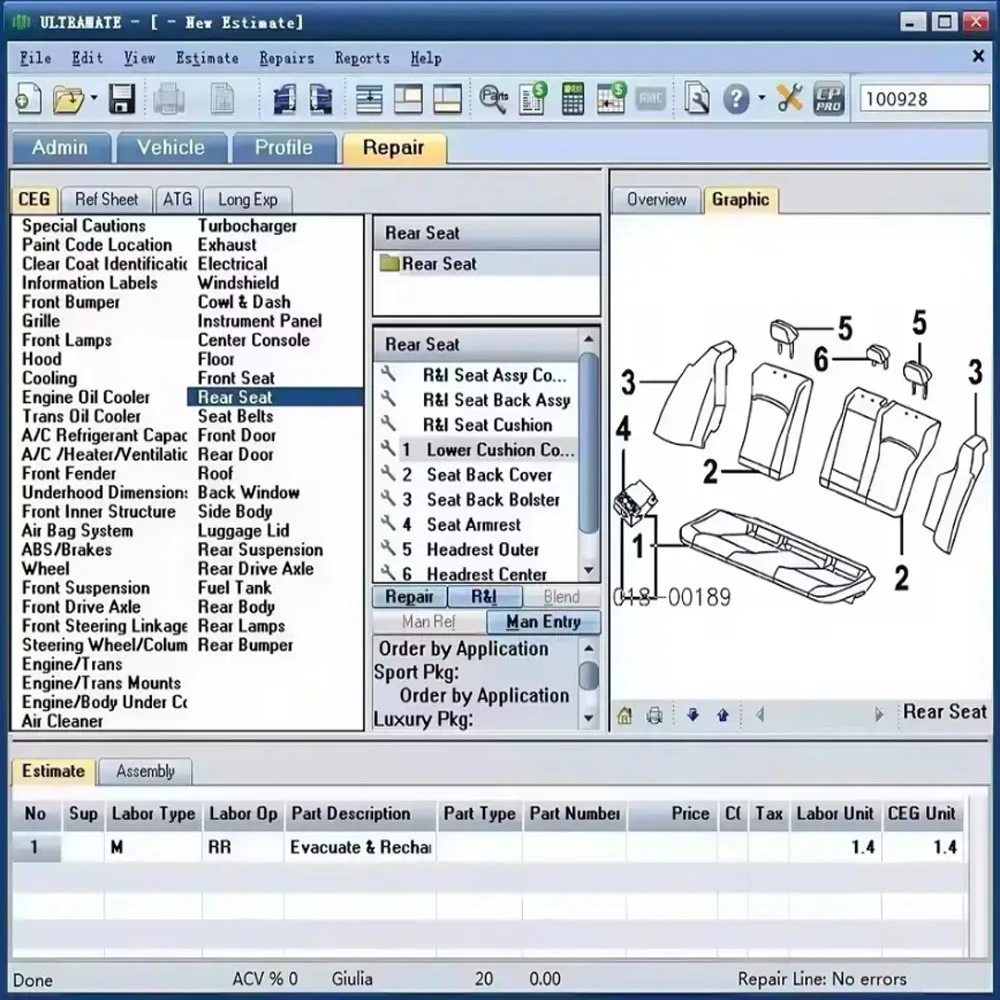Image resolution: width=1000 pixels, height=1000 pixels.
Task: Toggle the Blend operation button
Action: point(561,597)
